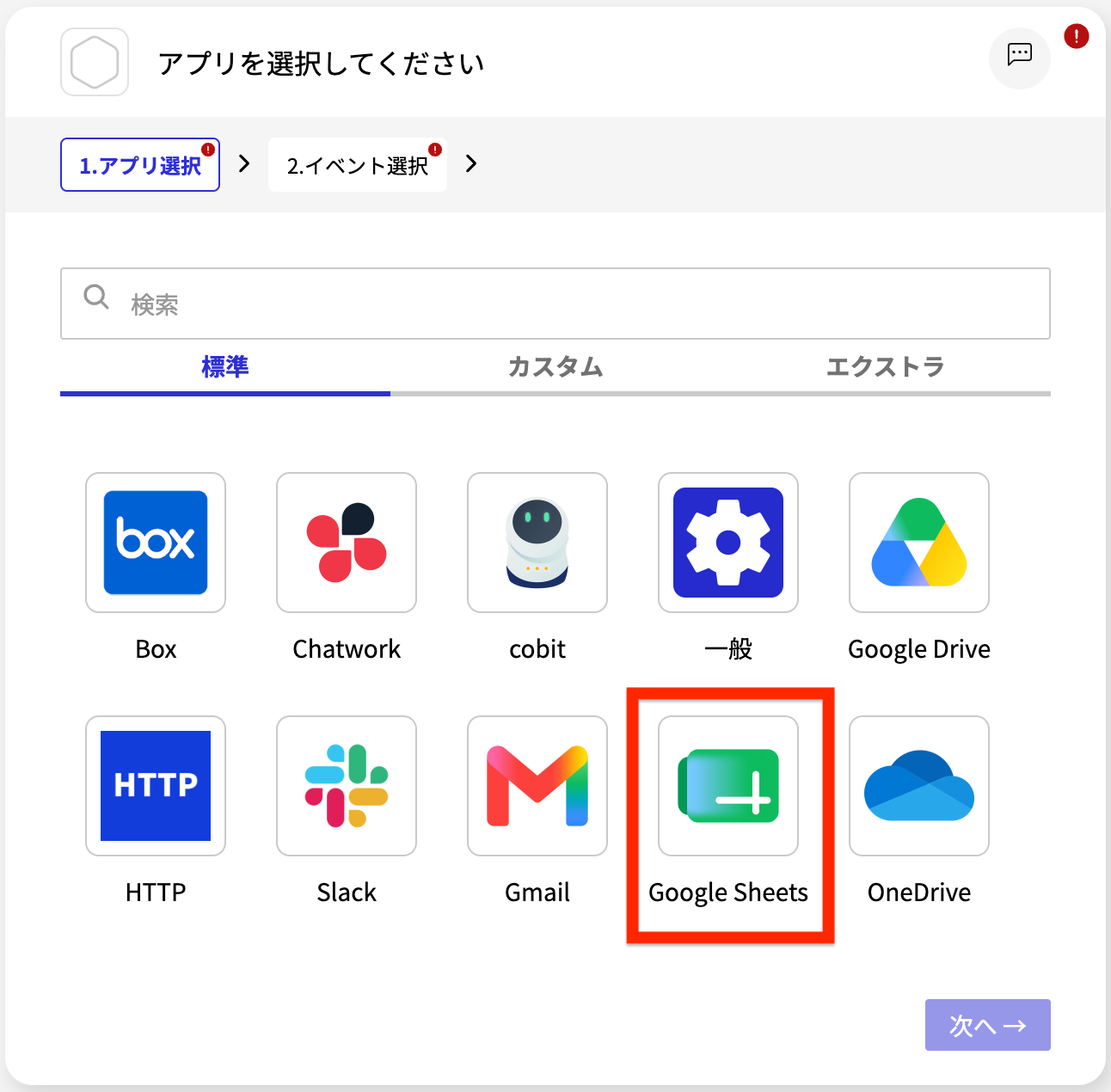Focus the 検索 search input field
Image resolution: width=1111 pixels, height=1092 pixels.
(555, 304)
